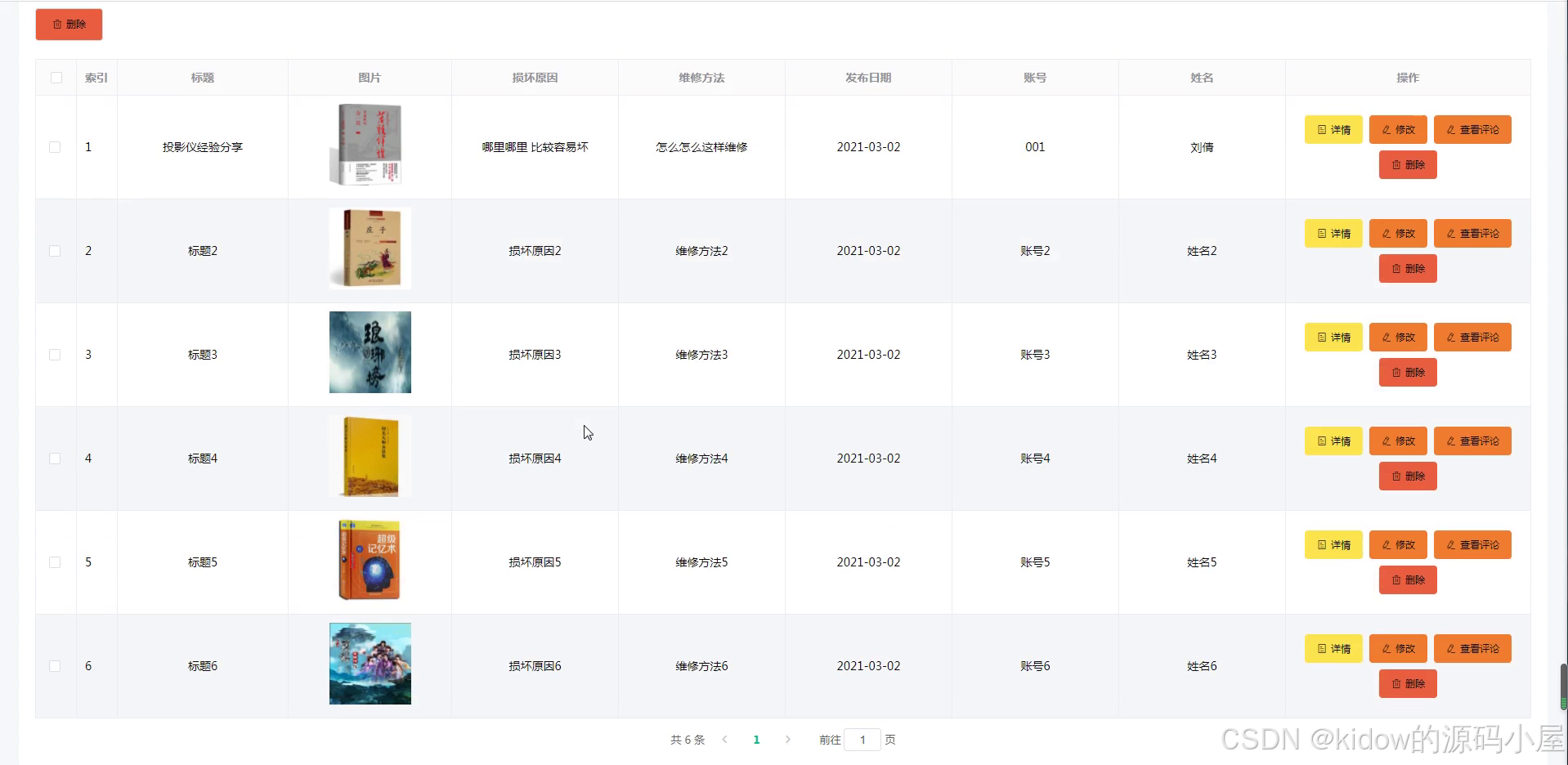1568x765 pixels.
Task: Click the cell 账号3
Action: 1035,355
